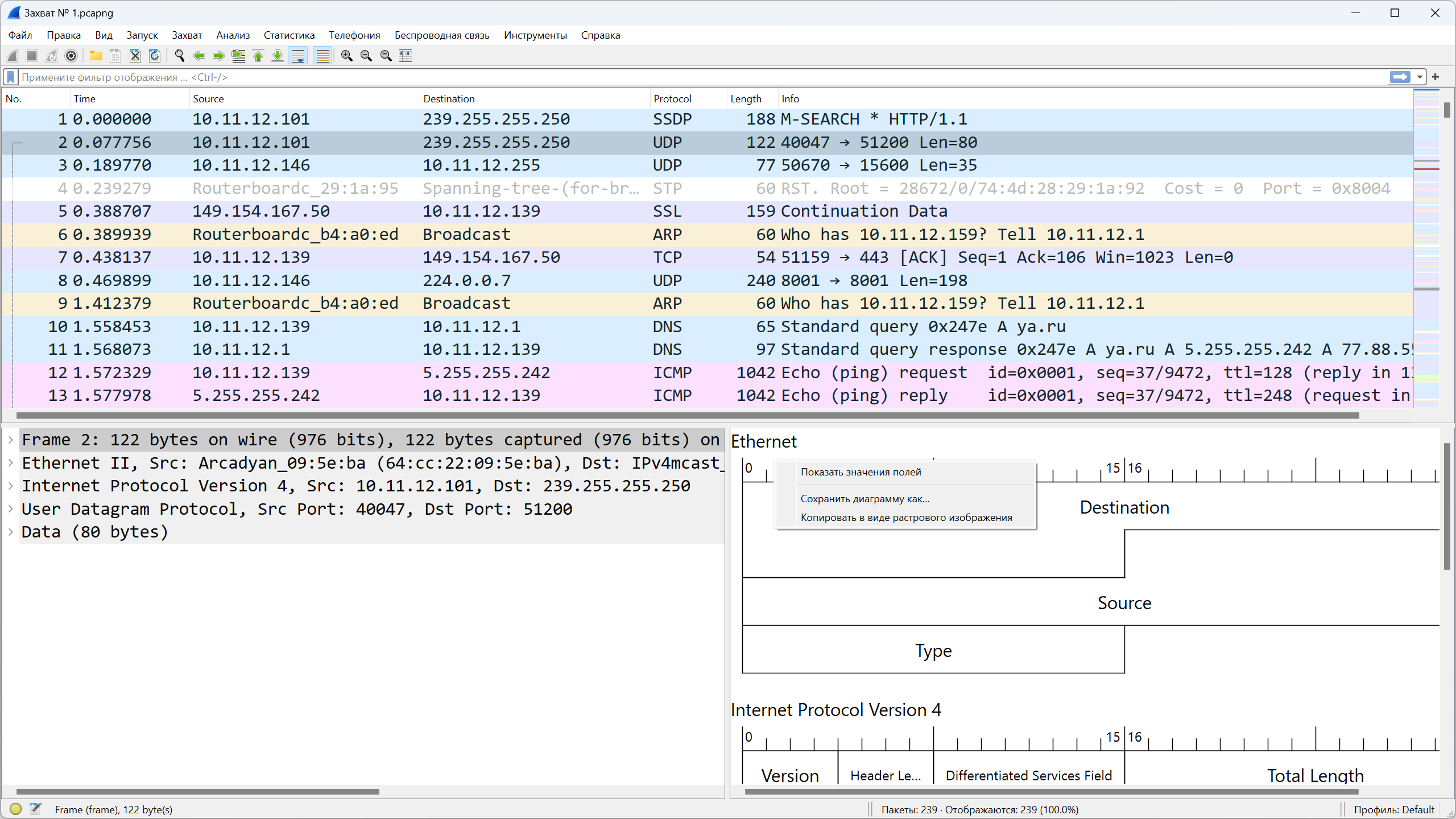The width and height of the screenshot is (1456, 819).
Task: Restart current capture from toolbar
Action: [52, 56]
